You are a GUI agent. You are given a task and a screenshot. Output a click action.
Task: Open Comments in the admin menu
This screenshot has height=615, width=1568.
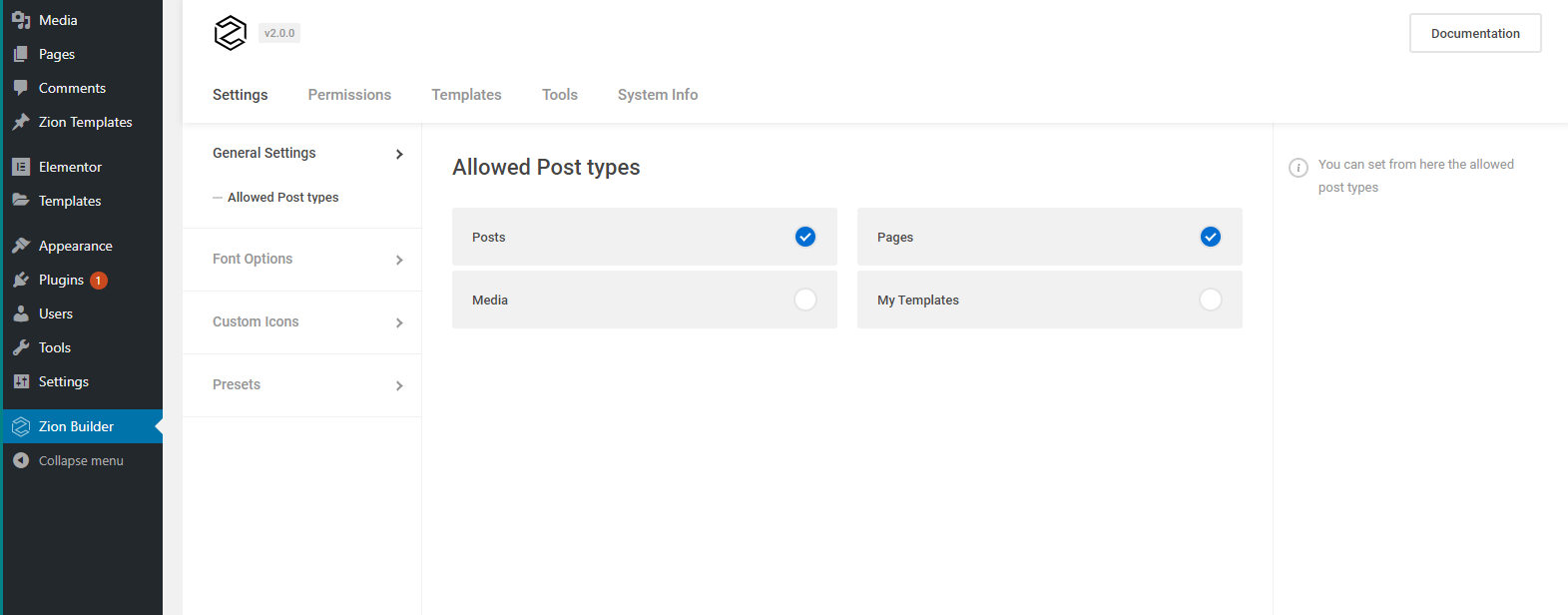coord(83,88)
